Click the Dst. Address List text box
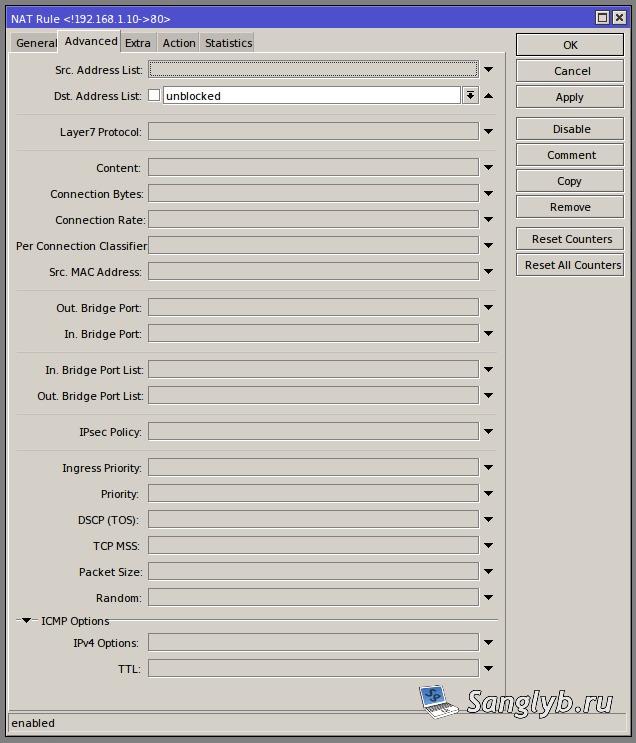Screen dimensions: 636x743 coord(311,95)
